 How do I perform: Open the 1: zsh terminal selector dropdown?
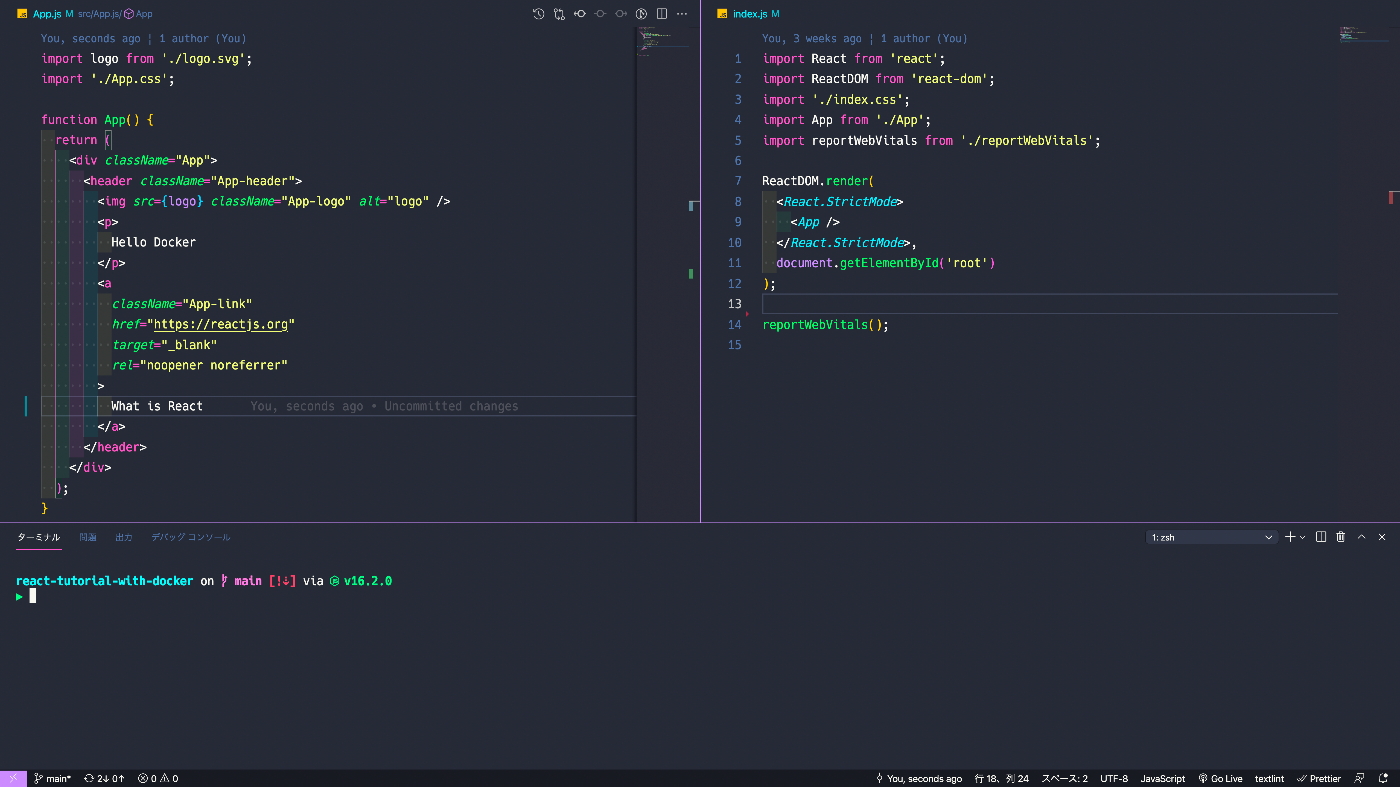tap(1212, 537)
